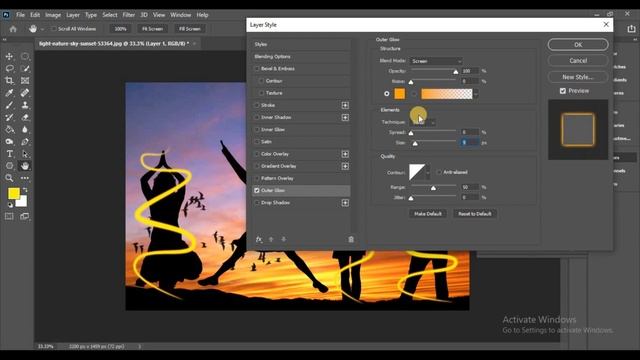Open the Window menu
The image size is (640, 360).
[180, 15]
